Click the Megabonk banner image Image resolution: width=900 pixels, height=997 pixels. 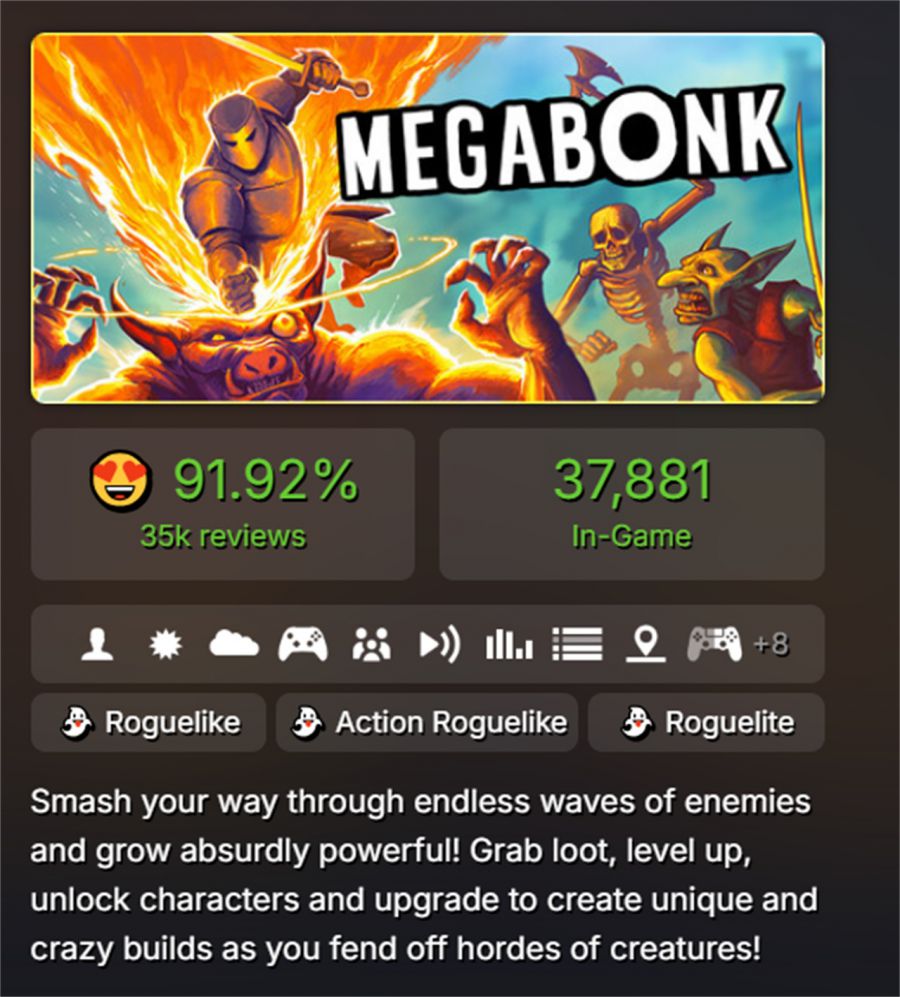pyautogui.click(x=428, y=218)
